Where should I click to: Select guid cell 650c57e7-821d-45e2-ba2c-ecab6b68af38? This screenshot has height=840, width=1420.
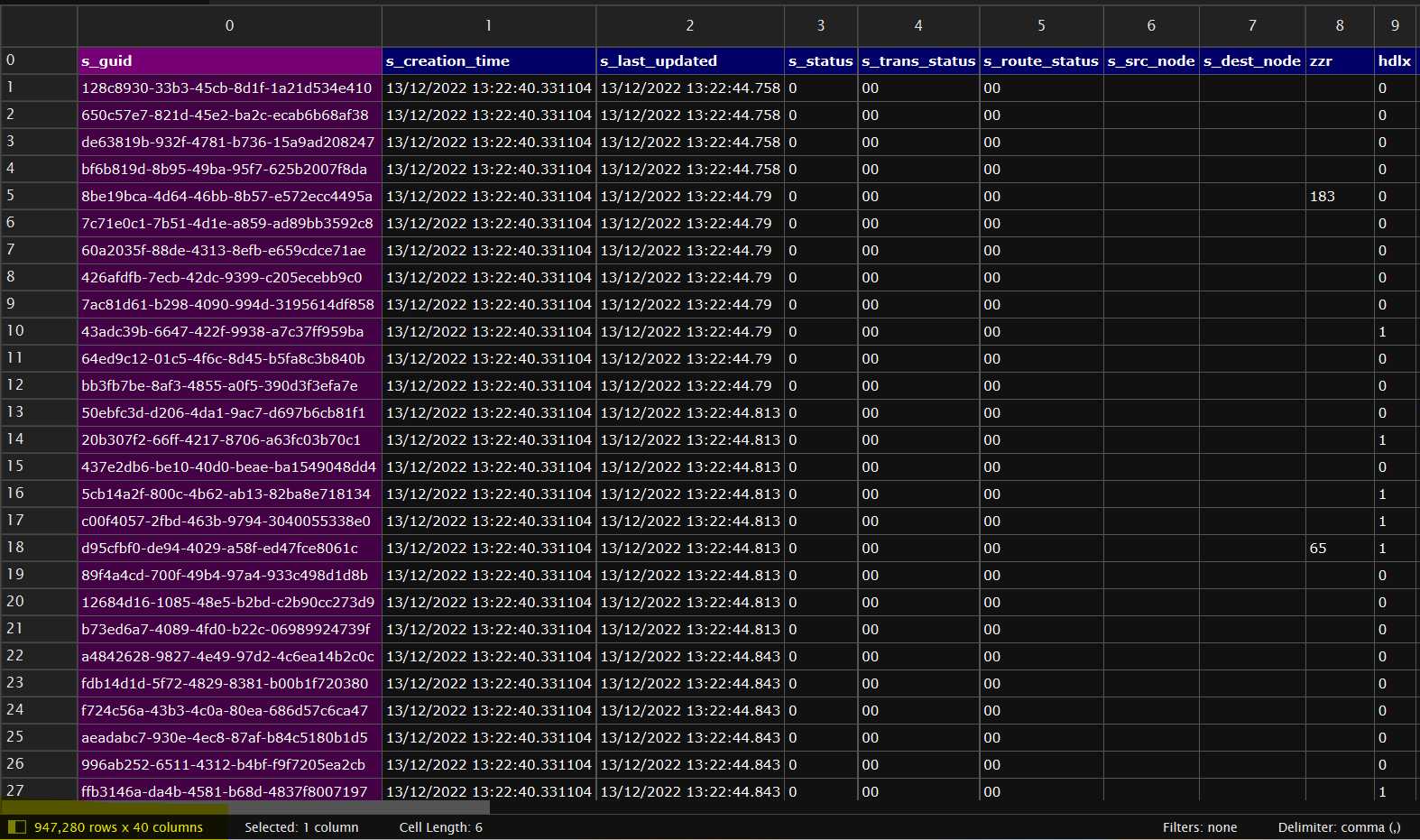[x=229, y=115]
